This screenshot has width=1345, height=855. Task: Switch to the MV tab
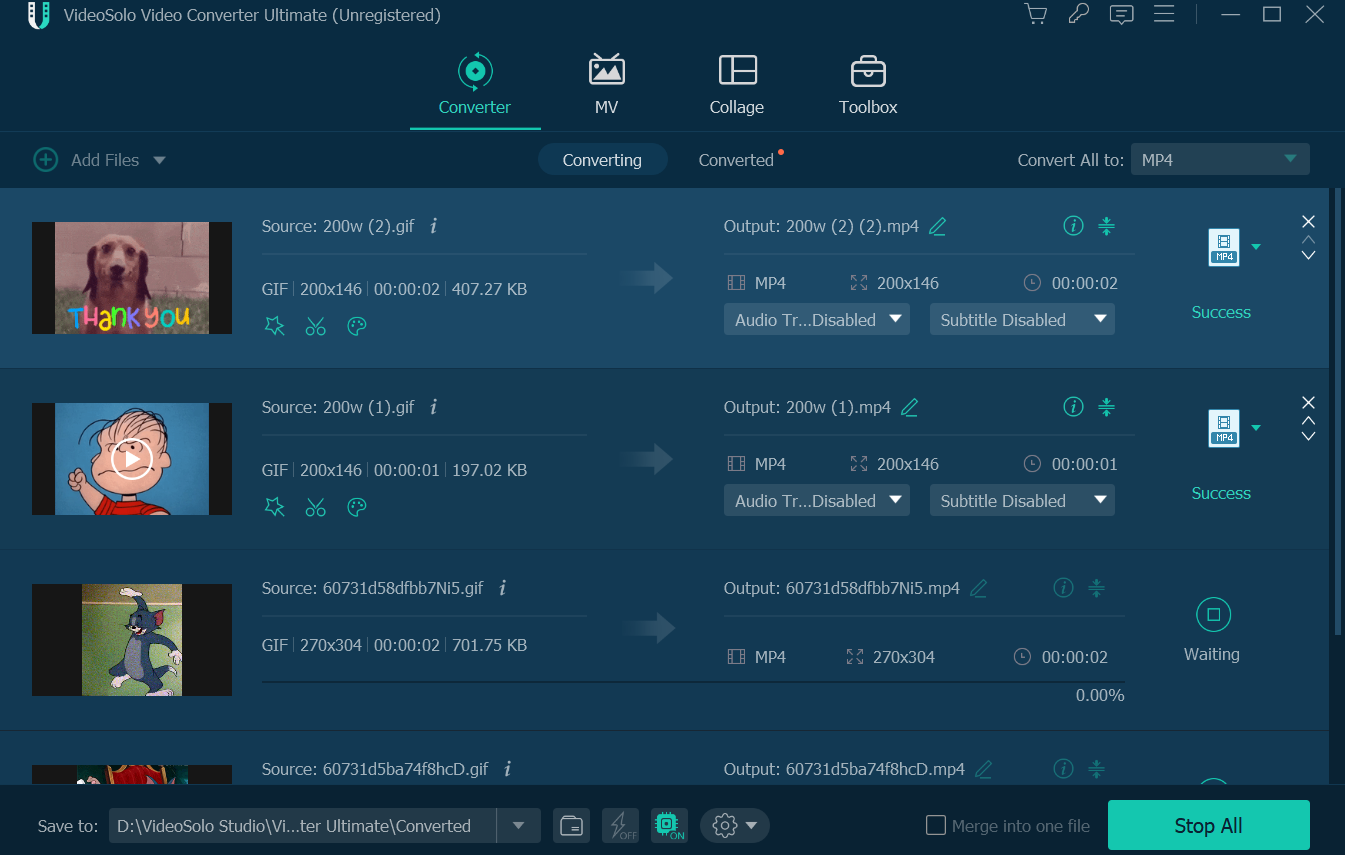click(x=606, y=85)
